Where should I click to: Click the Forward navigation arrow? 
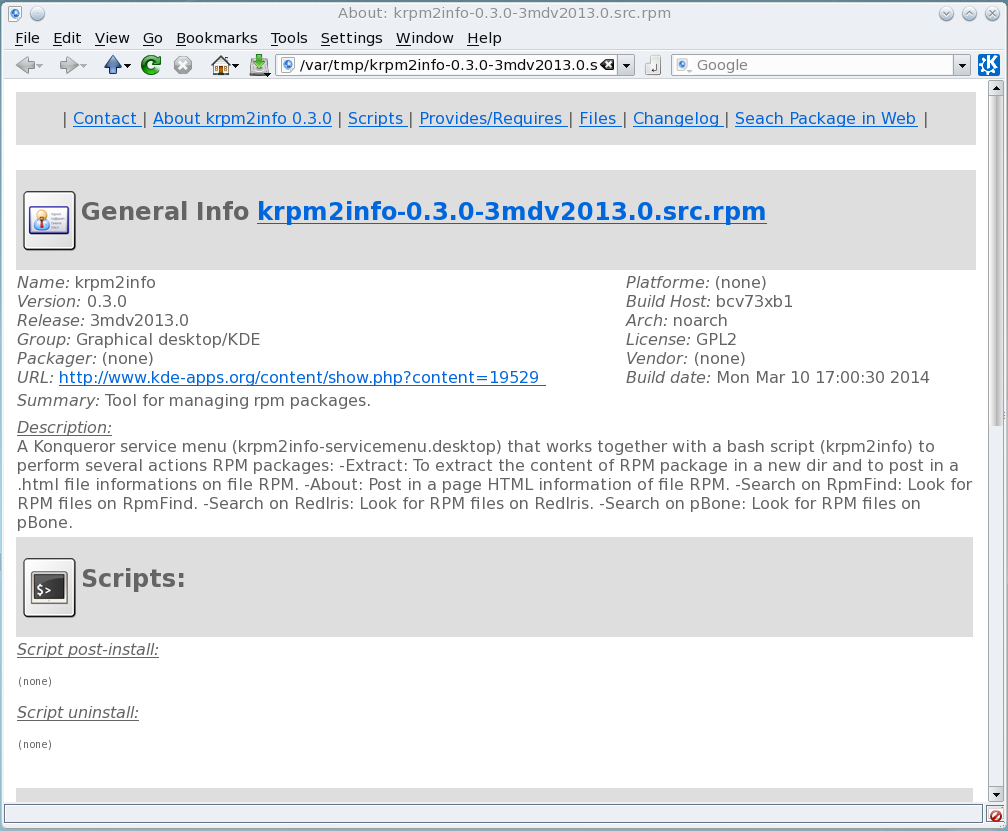click(x=69, y=65)
